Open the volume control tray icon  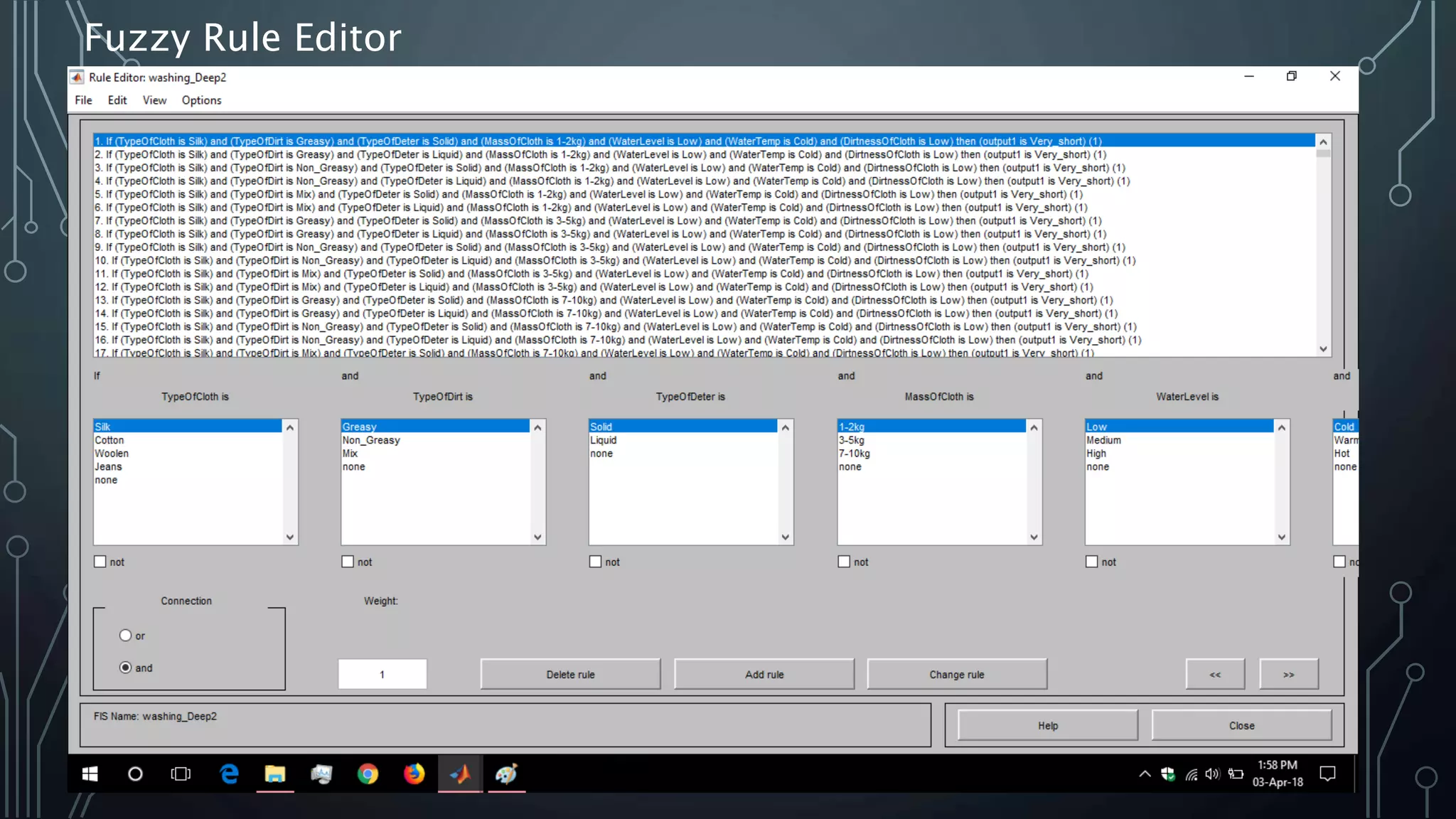[1213, 774]
